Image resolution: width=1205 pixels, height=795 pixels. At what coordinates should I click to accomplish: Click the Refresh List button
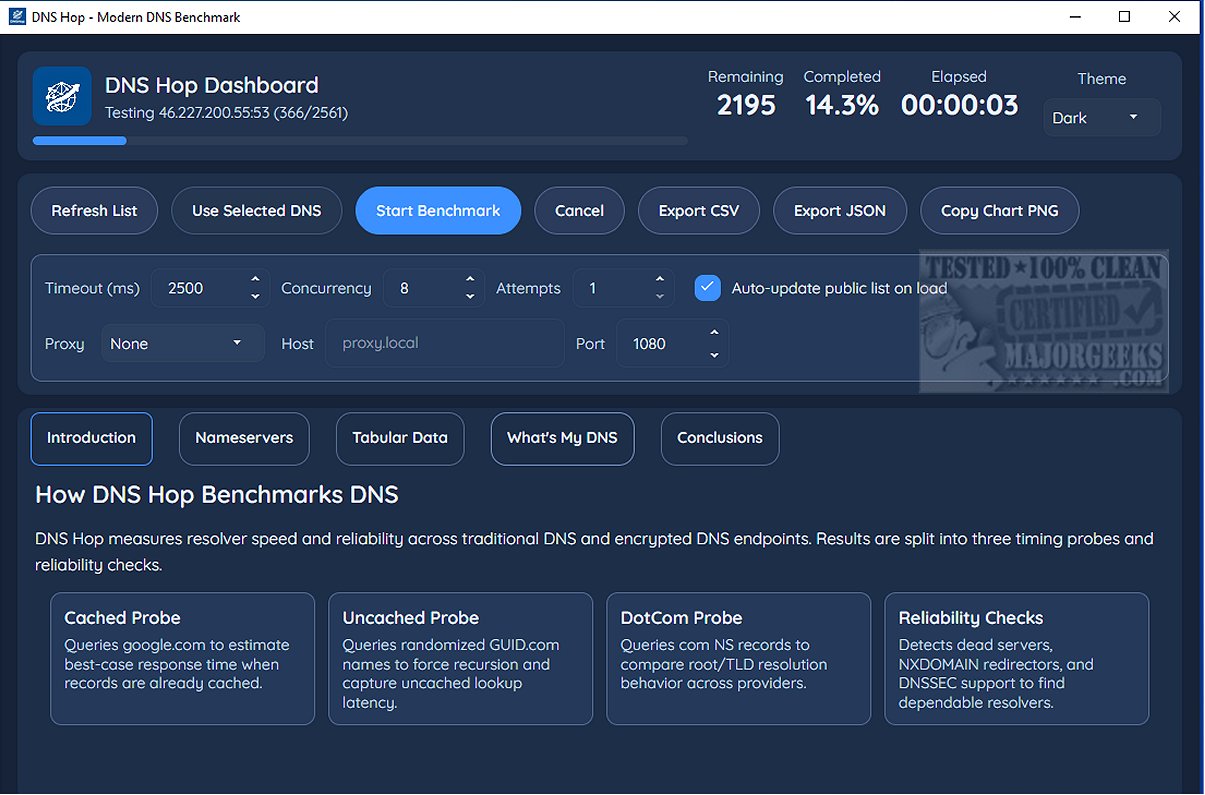[94, 211]
